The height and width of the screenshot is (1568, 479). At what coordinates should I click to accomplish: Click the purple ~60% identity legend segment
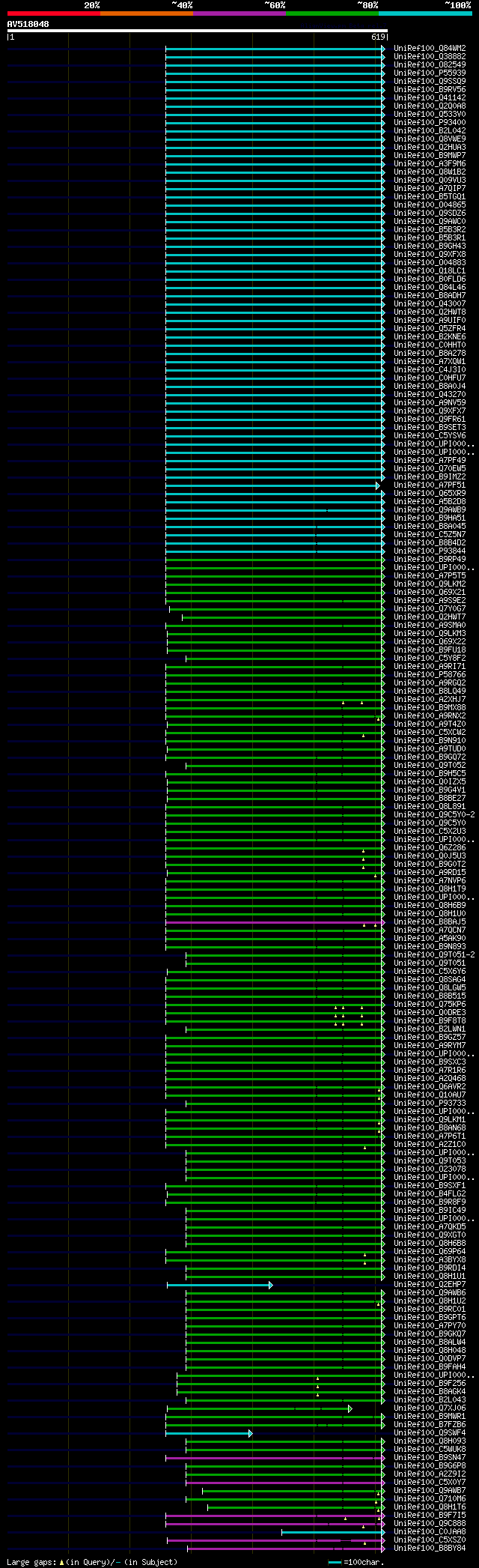pyautogui.click(x=239, y=13)
